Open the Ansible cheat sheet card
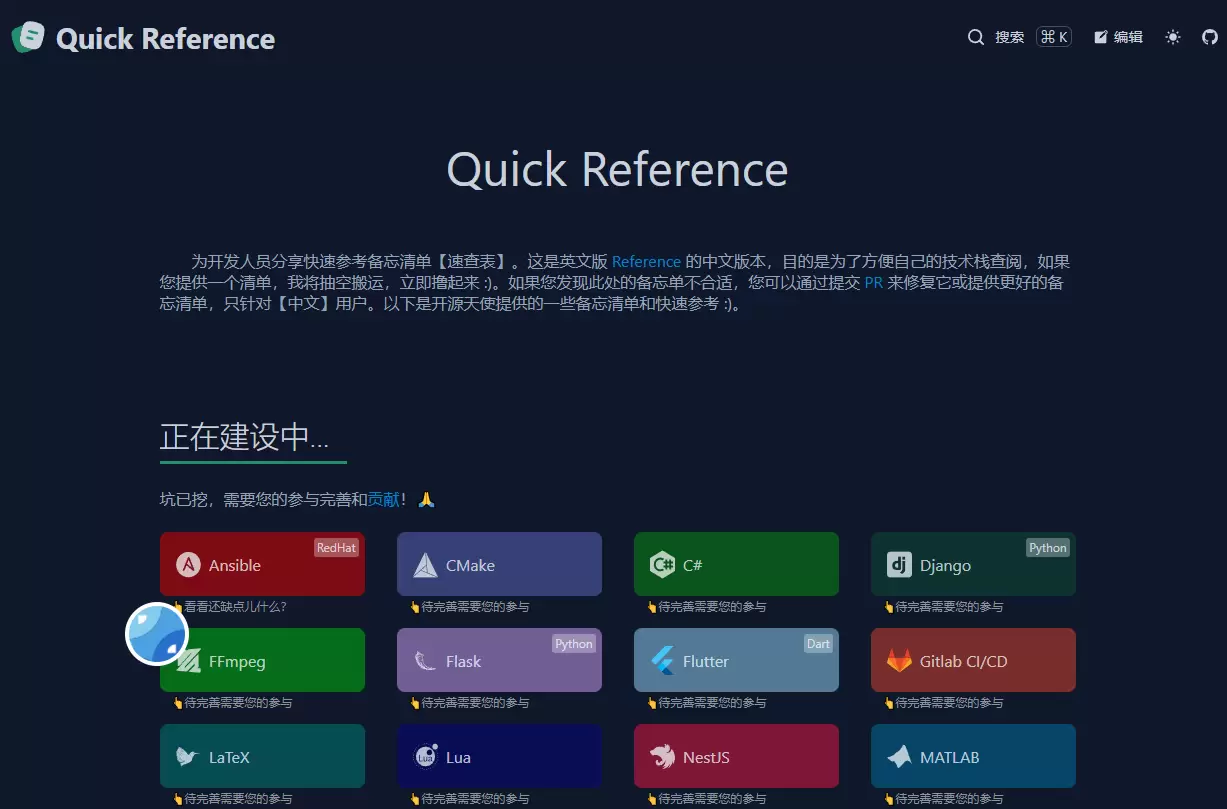1227x809 pixels. point(262,564)
